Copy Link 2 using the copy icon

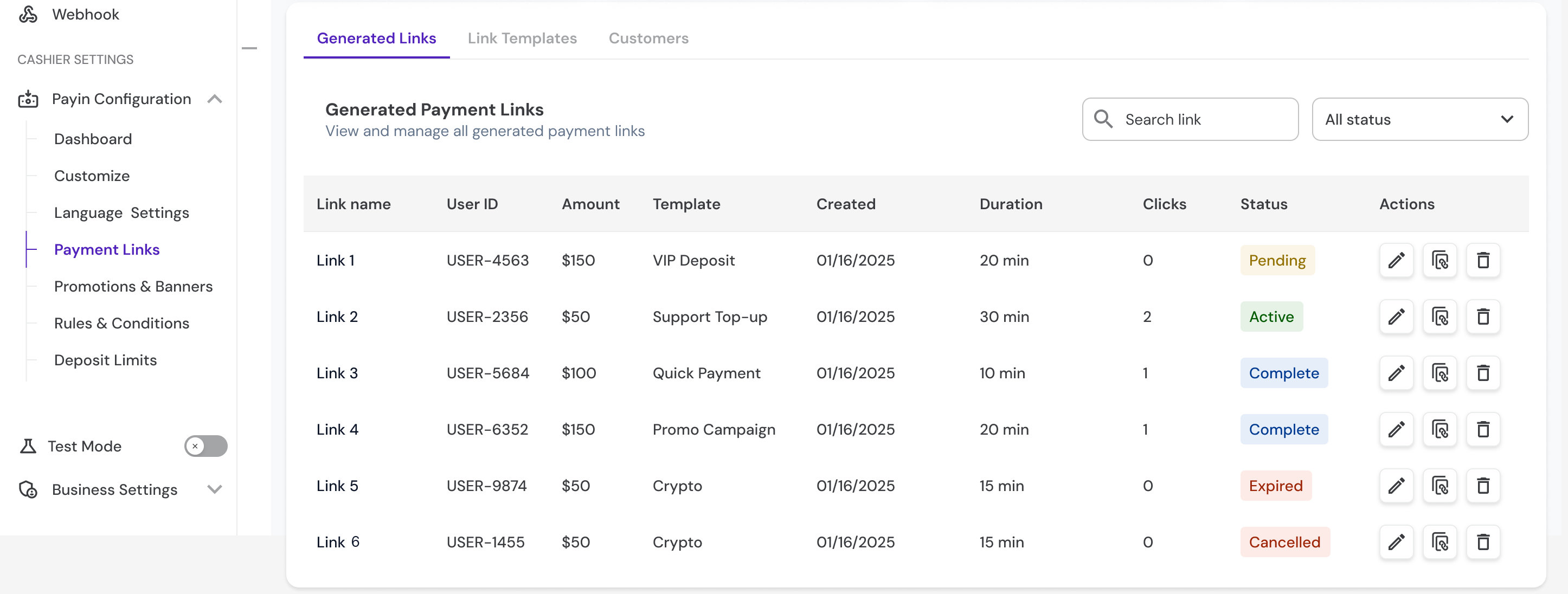[x=1440, y=317]
